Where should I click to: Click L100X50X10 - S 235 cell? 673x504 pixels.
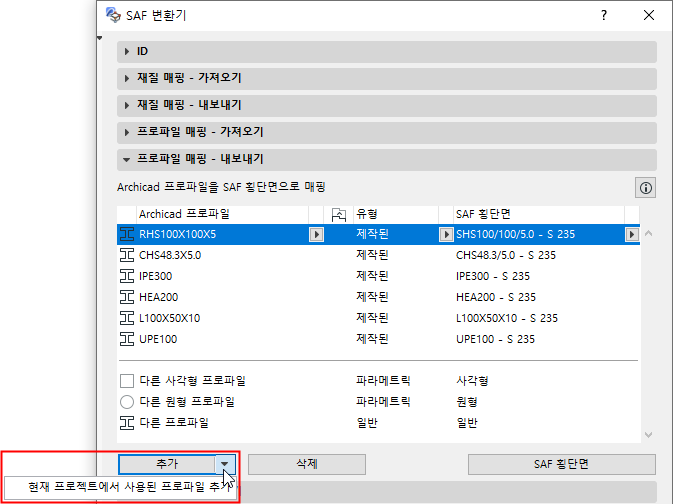[506, 319]
